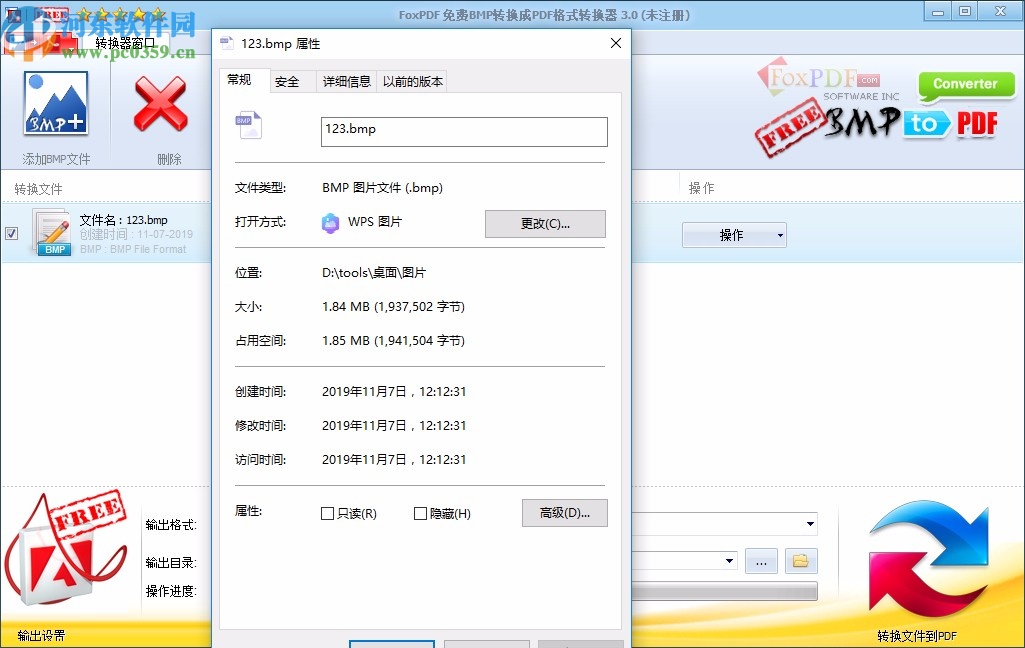
Task: Click the 更改(C)... change button
Action: click(x=545, y=223)
